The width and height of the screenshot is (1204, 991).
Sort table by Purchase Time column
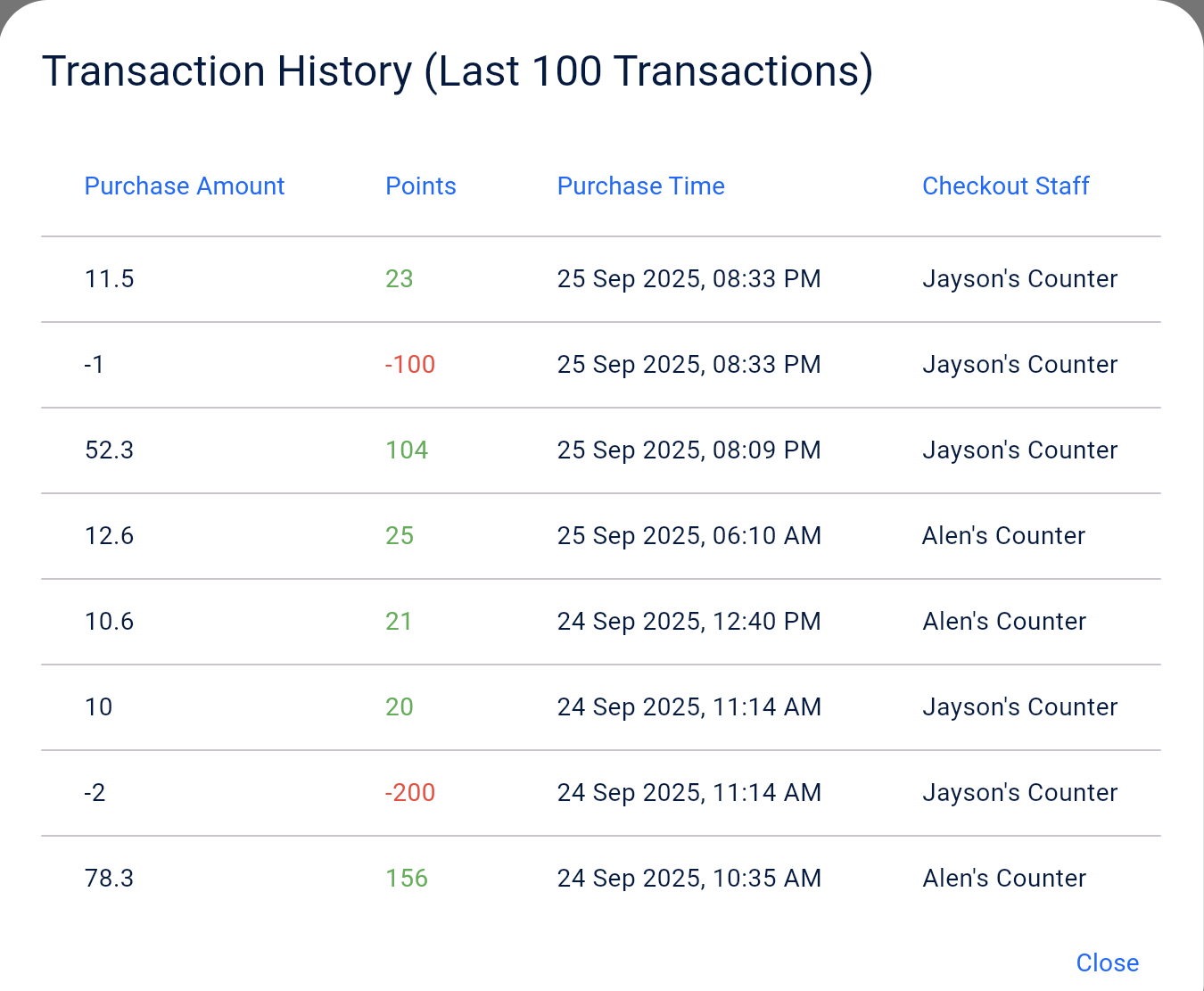click(640, 186)
